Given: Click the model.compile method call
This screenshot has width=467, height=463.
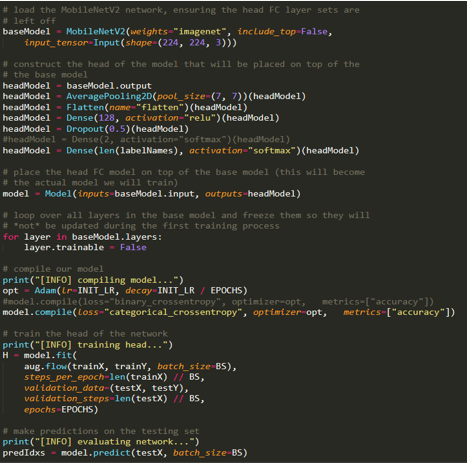Looking at the screenshot, I should point(37,312).
